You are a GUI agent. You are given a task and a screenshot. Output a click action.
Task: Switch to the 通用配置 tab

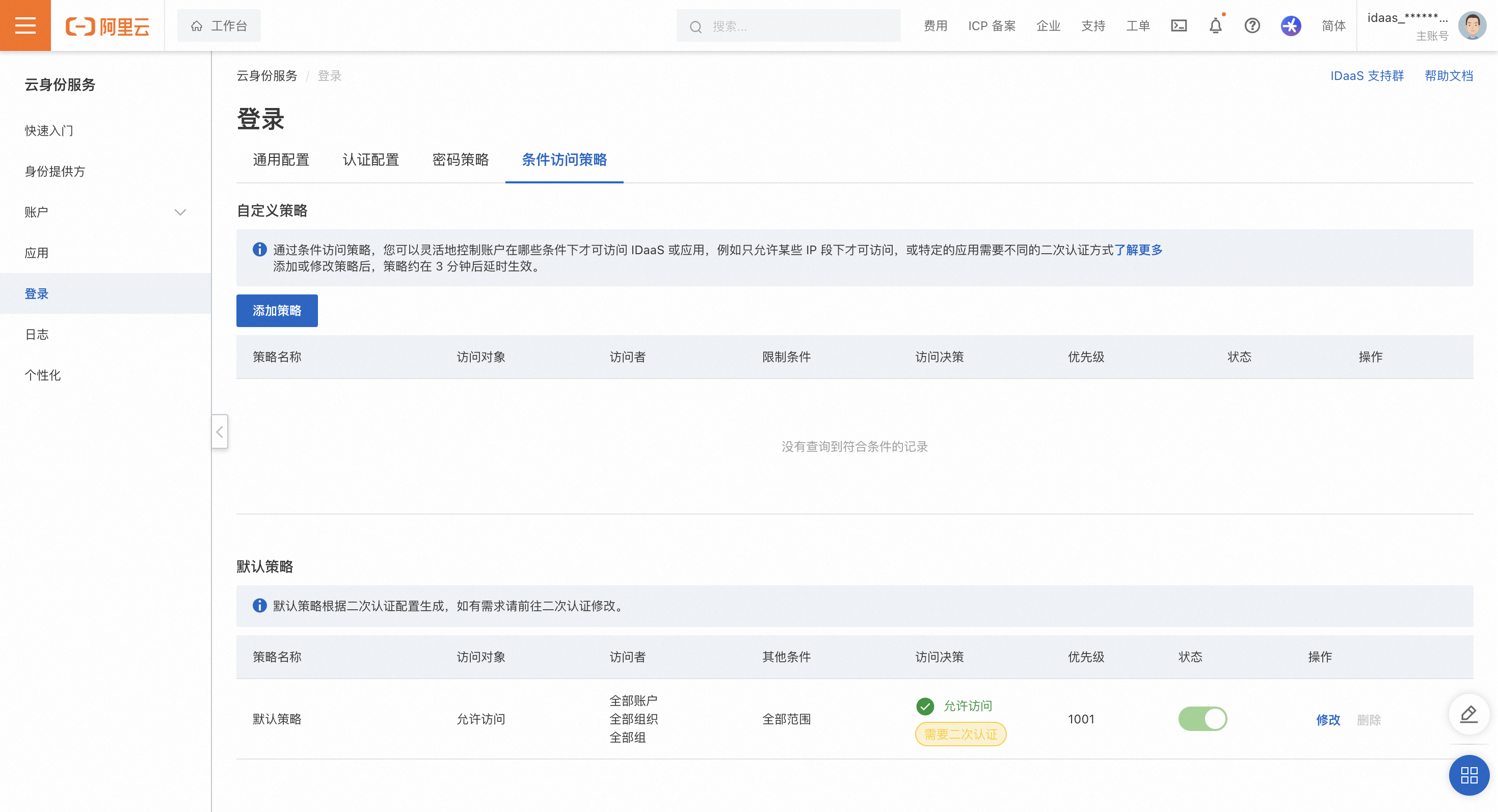coord(281,159)
